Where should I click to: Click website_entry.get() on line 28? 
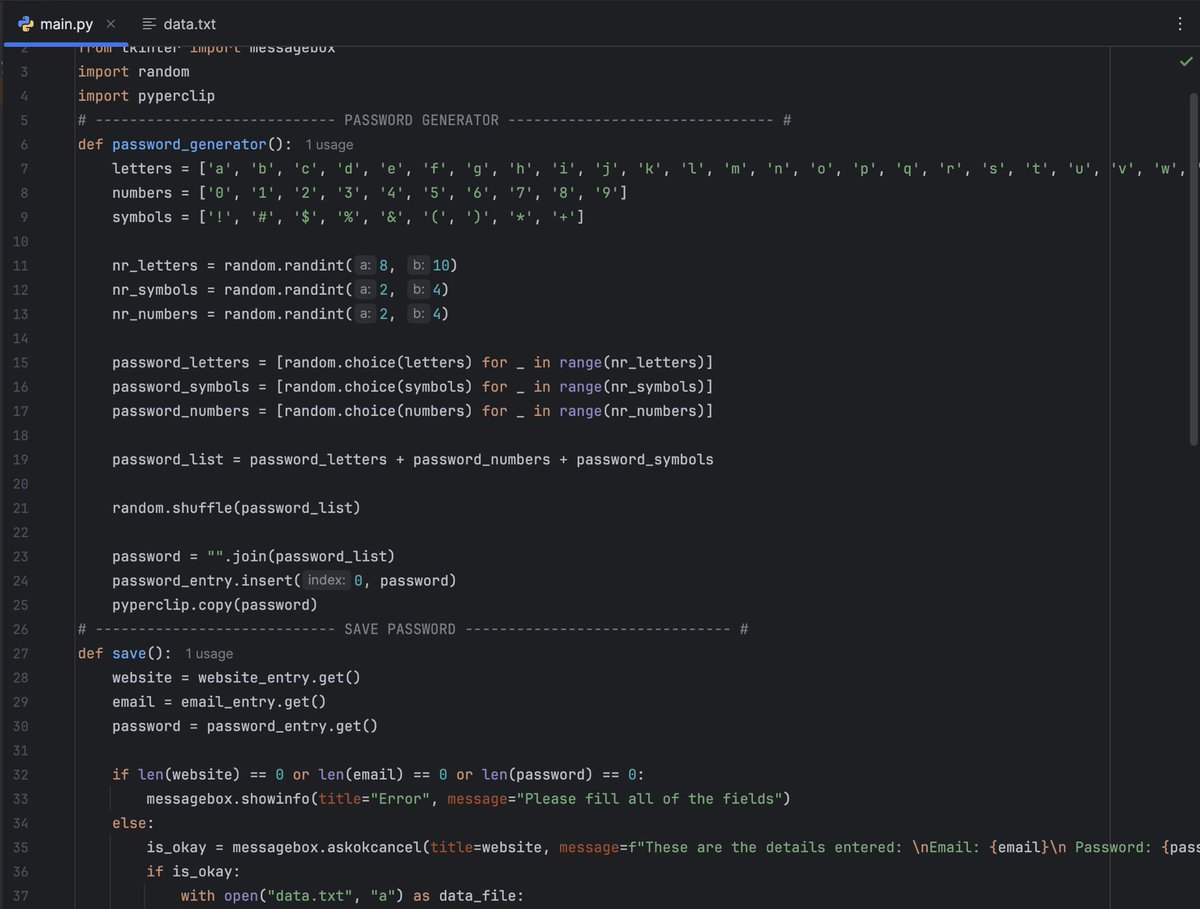(x=279, y=678)
